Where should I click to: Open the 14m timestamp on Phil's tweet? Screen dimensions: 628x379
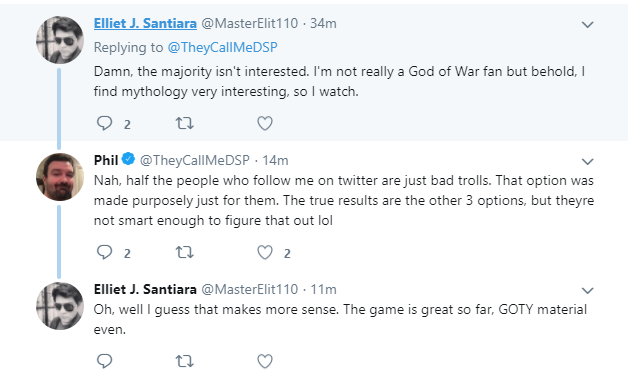click(x=275, y=160)
